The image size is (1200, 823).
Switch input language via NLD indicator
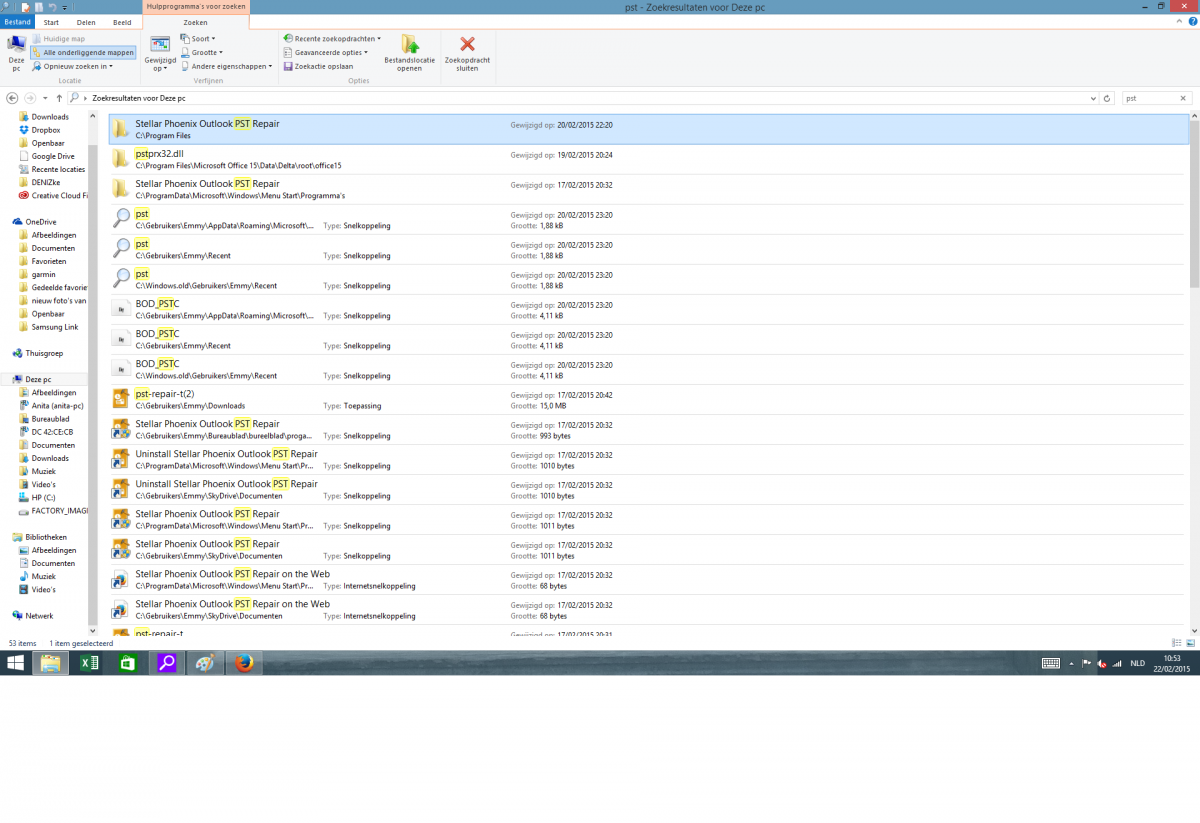pos(1137,663)
